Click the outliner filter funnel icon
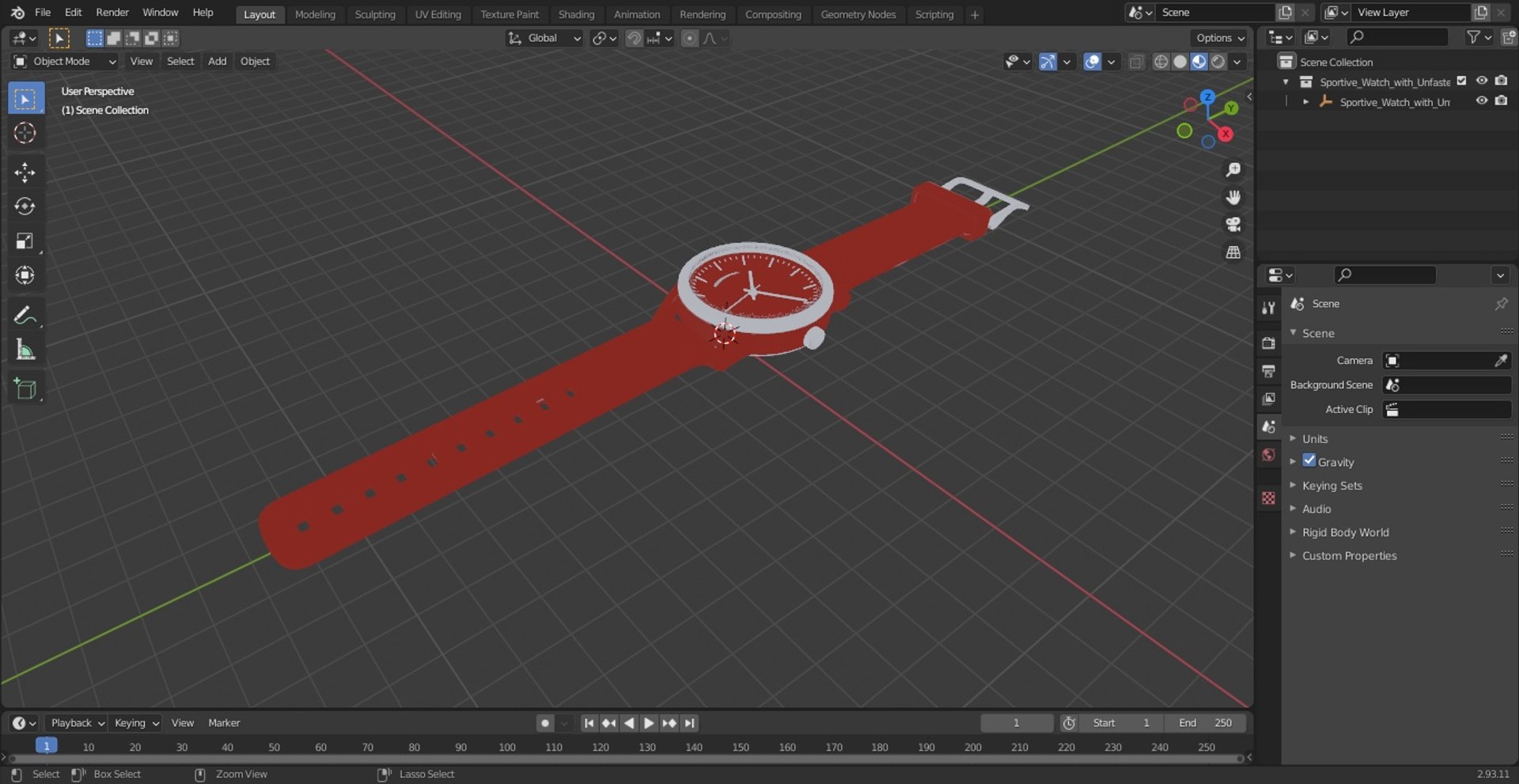Viewport: 1519px width, 784px height. [x=1473, y=37]
